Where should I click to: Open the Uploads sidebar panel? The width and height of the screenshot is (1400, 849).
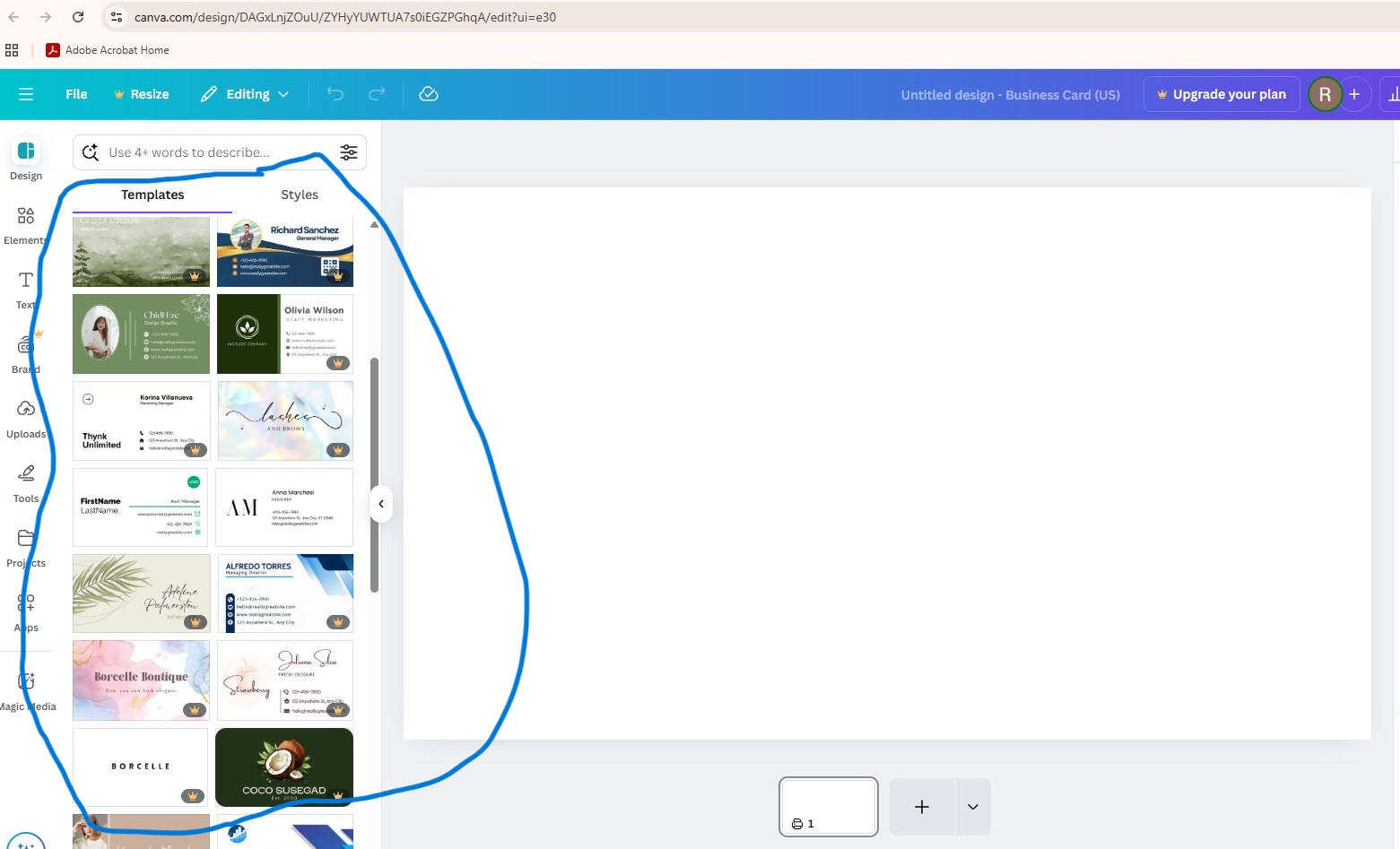click(26, 418)
